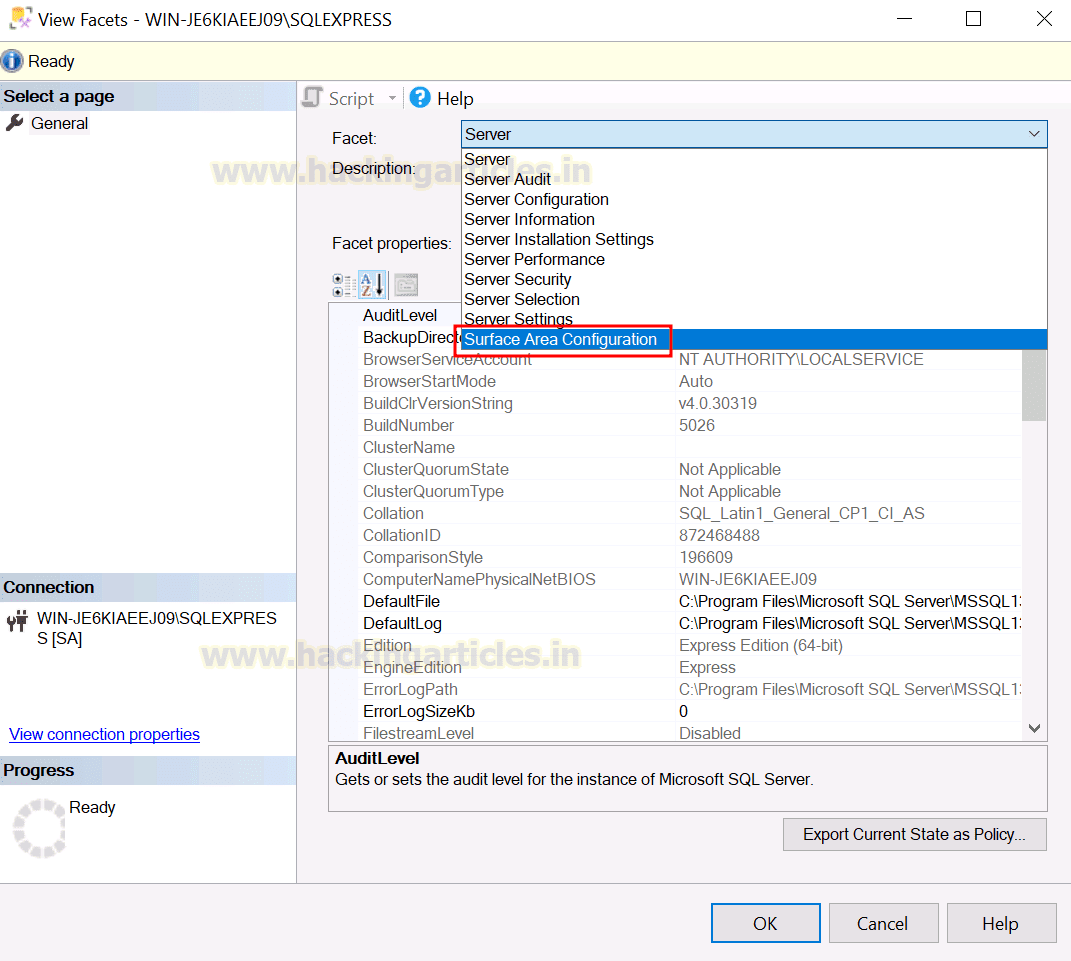Viewport: 1071px width, 961px height.
Task: Select the BuildNumber property
Action: pyautogui.click(x=408, y=426)
